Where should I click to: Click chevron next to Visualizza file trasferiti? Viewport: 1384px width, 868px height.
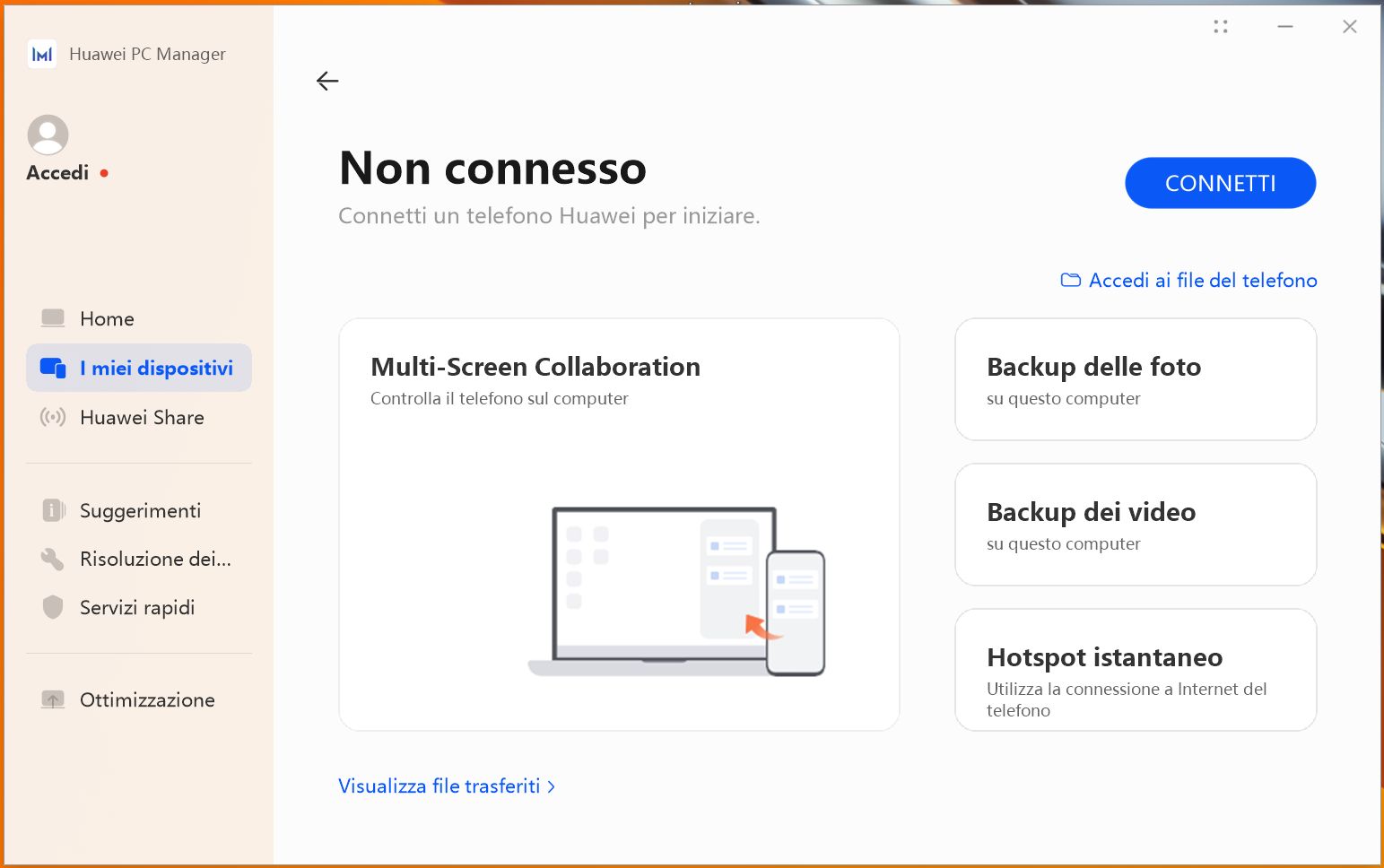(x=551, y=786)
